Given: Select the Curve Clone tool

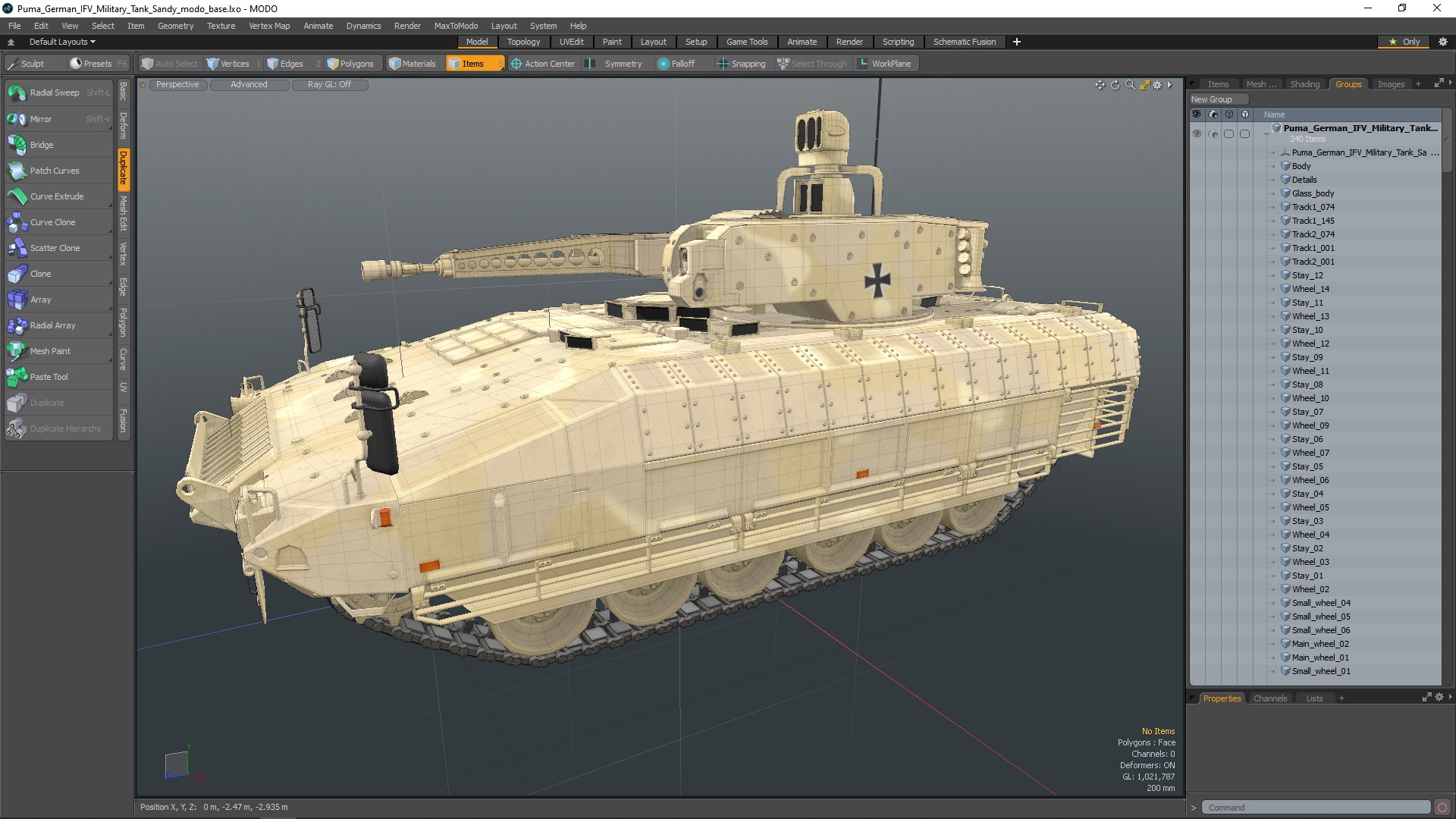Looking at the screenshot, I should [58, 222].
